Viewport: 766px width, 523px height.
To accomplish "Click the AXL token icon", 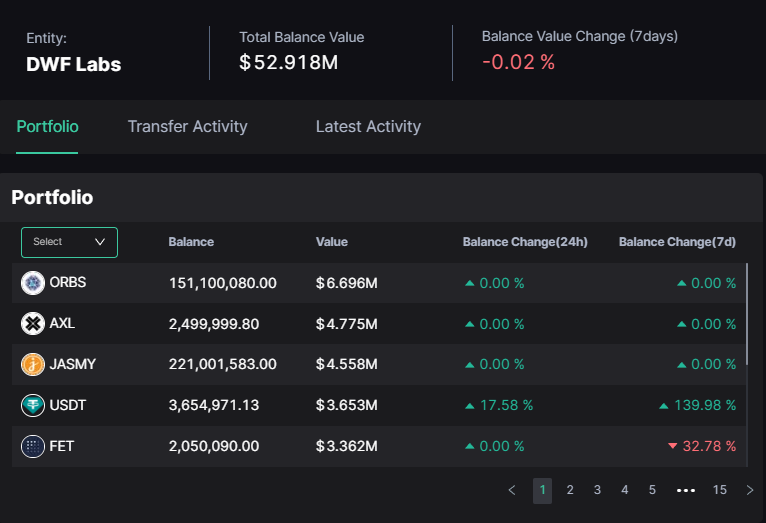I will [x=33, y=323].
